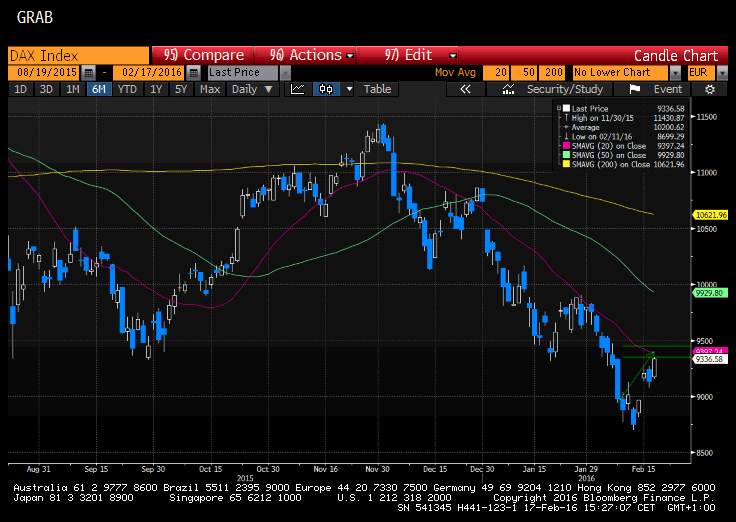
Task: Click the 9929.80 green axis price label
Action: [711, 293]
